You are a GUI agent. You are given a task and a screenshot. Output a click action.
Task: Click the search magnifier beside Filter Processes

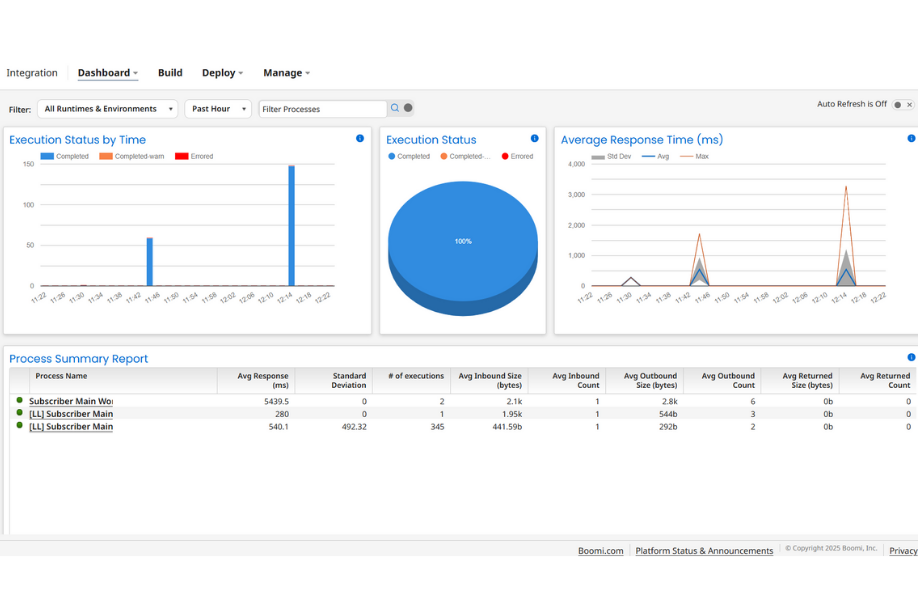click(x=397, y=108)
